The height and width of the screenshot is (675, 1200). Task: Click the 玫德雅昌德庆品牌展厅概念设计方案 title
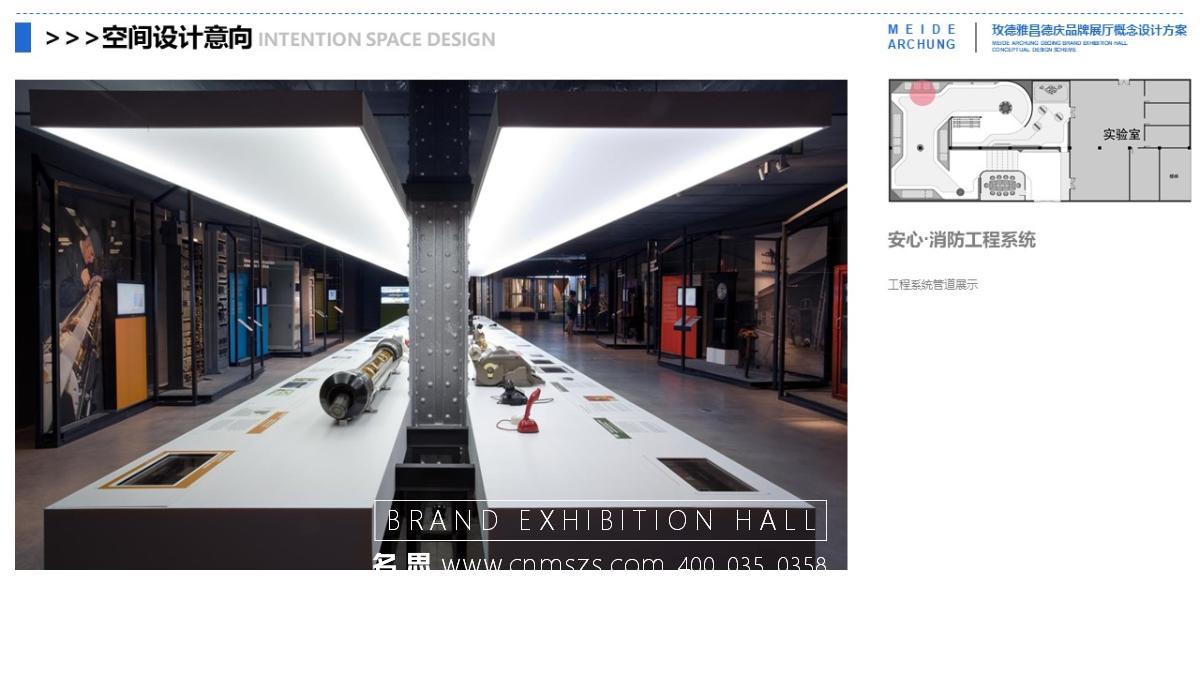click(x=1089, y=30)
